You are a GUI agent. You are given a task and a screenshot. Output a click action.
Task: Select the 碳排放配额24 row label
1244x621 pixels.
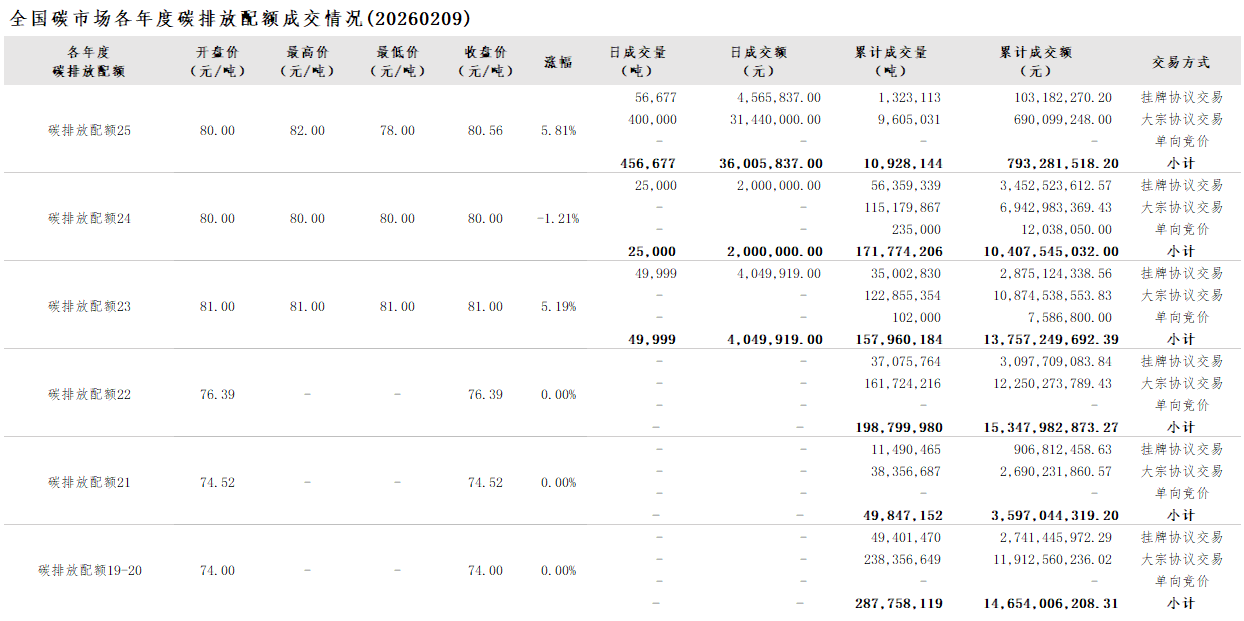click(89, 219)
